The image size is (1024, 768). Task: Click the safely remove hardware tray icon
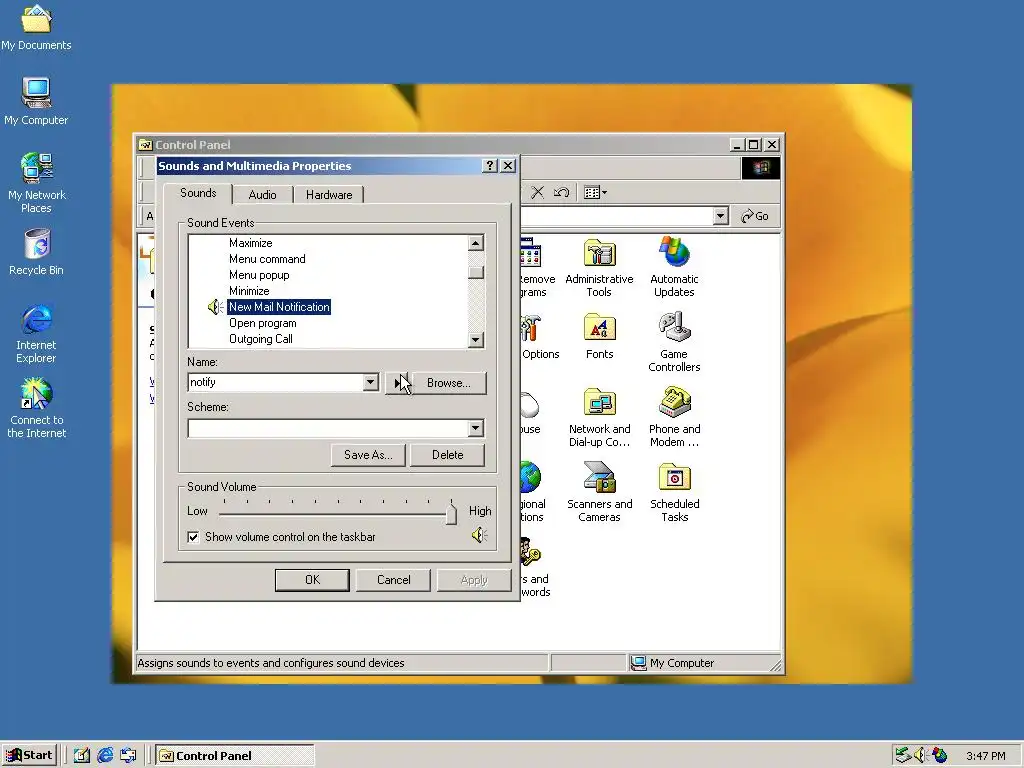(903, 755)
